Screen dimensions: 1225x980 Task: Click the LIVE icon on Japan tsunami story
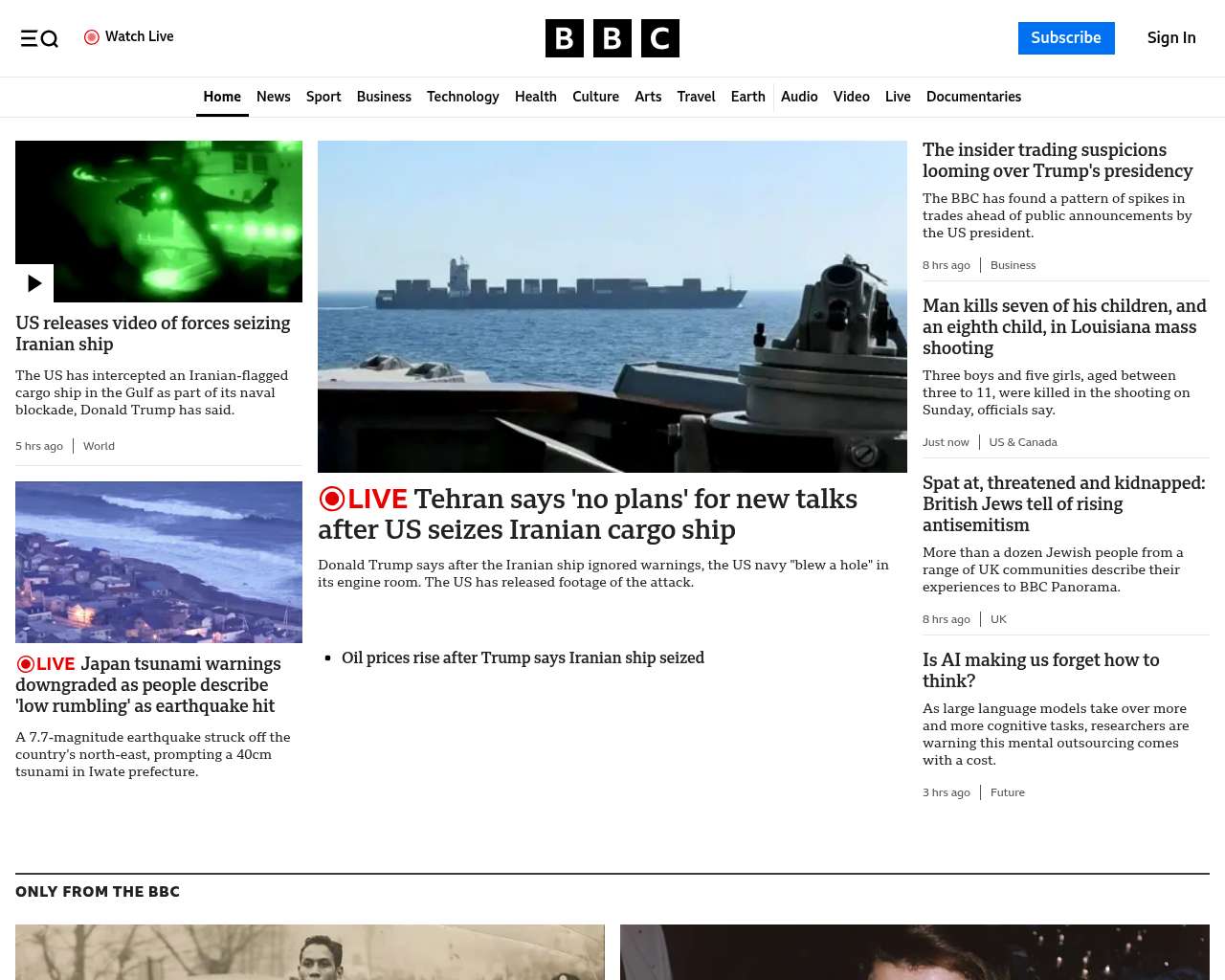click(26, 664)
